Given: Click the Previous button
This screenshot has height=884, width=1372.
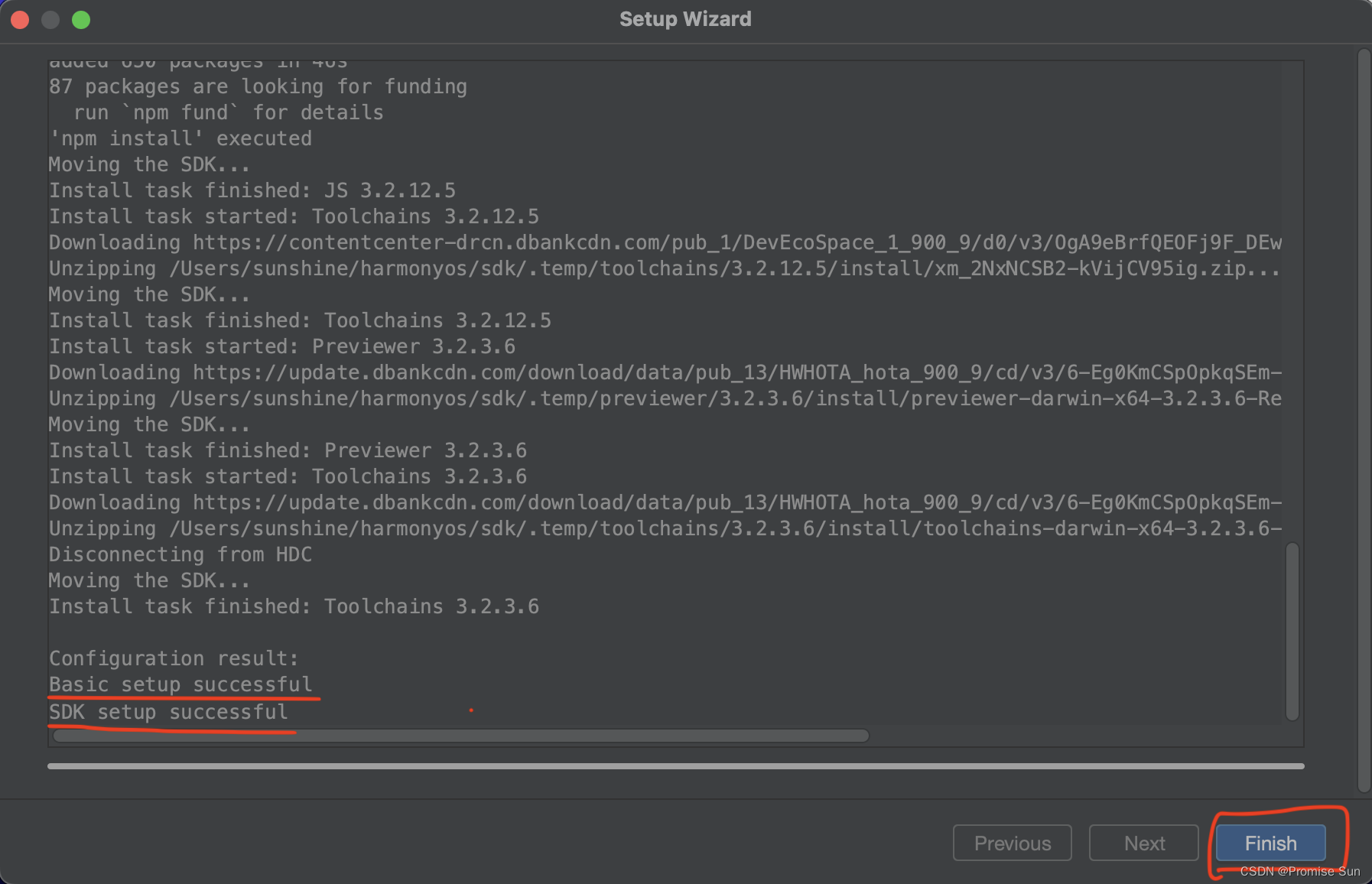Looking at the screenshot, I should [1012, 843].
